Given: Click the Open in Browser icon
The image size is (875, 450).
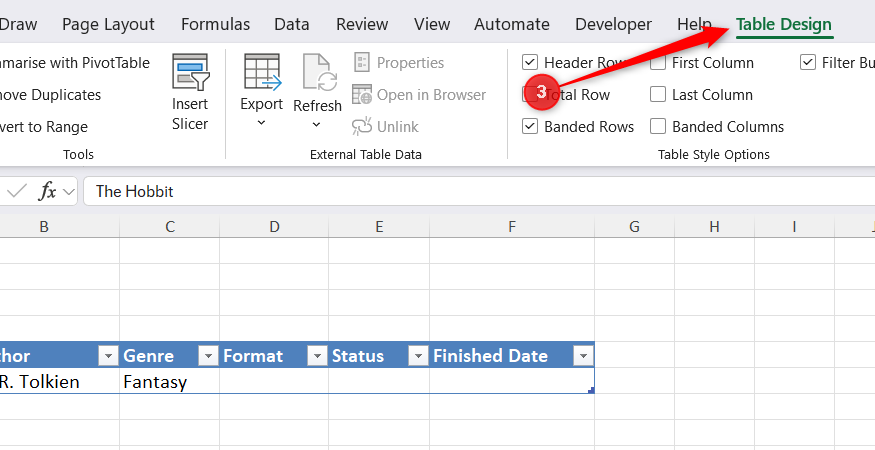Looking at the screenshot, I should [x=362, y=94].
